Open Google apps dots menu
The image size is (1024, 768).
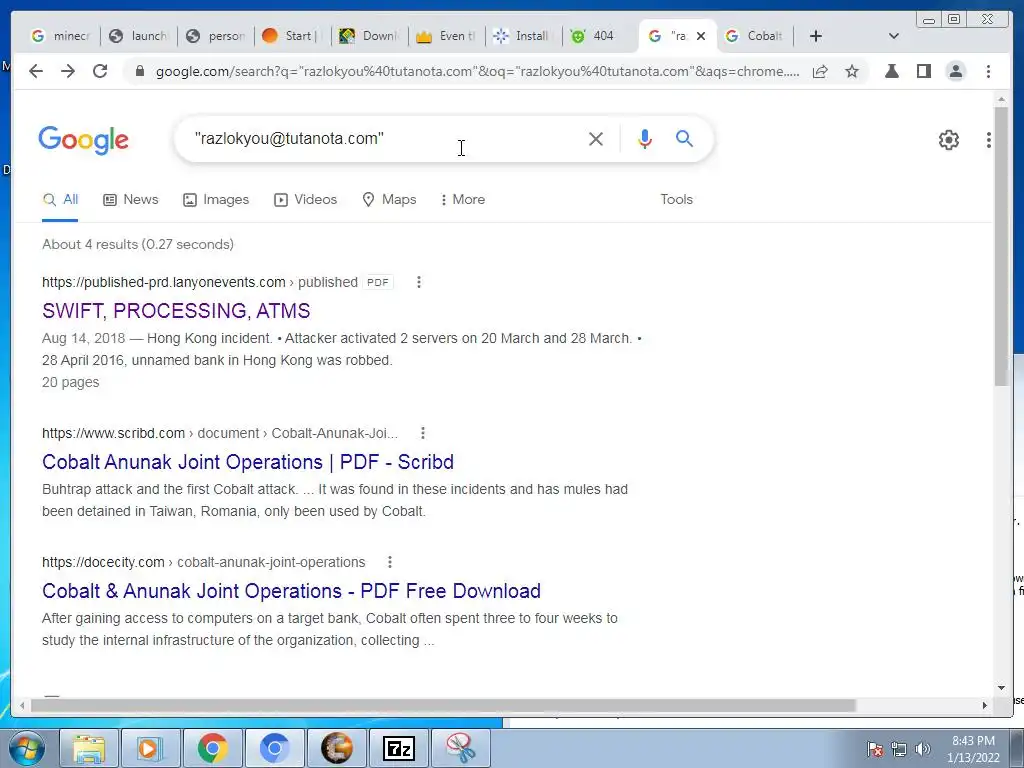tap(989, 140)
